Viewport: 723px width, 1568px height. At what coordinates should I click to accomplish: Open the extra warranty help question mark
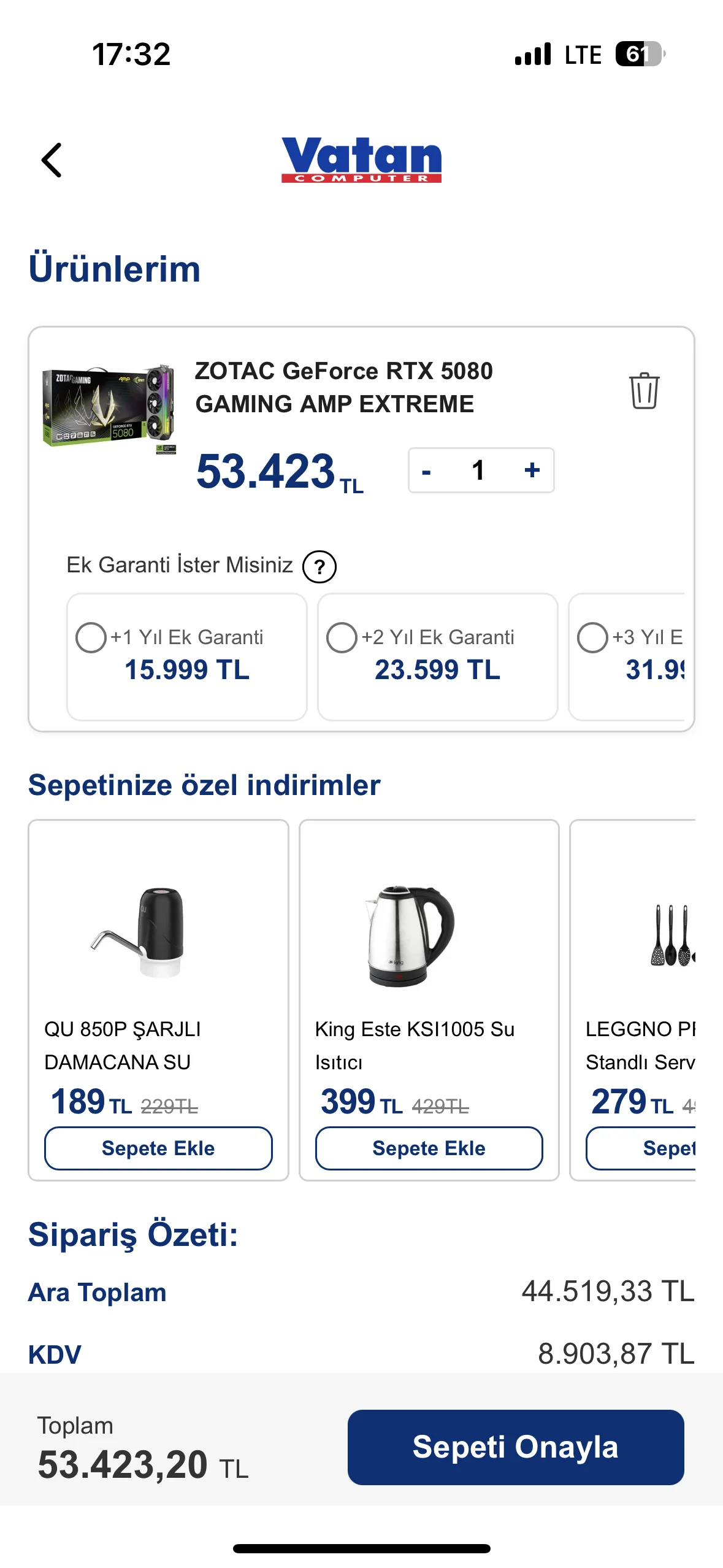319,566
